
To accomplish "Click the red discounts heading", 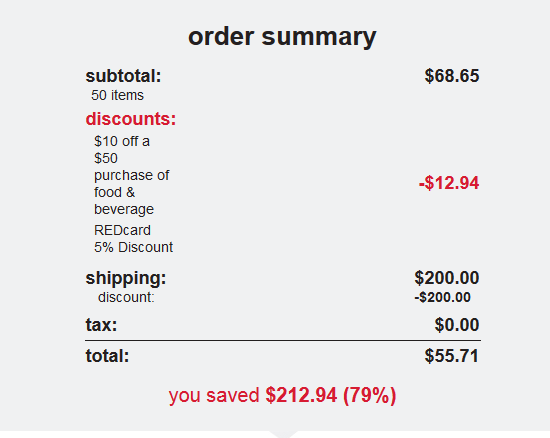I will 130,119.
